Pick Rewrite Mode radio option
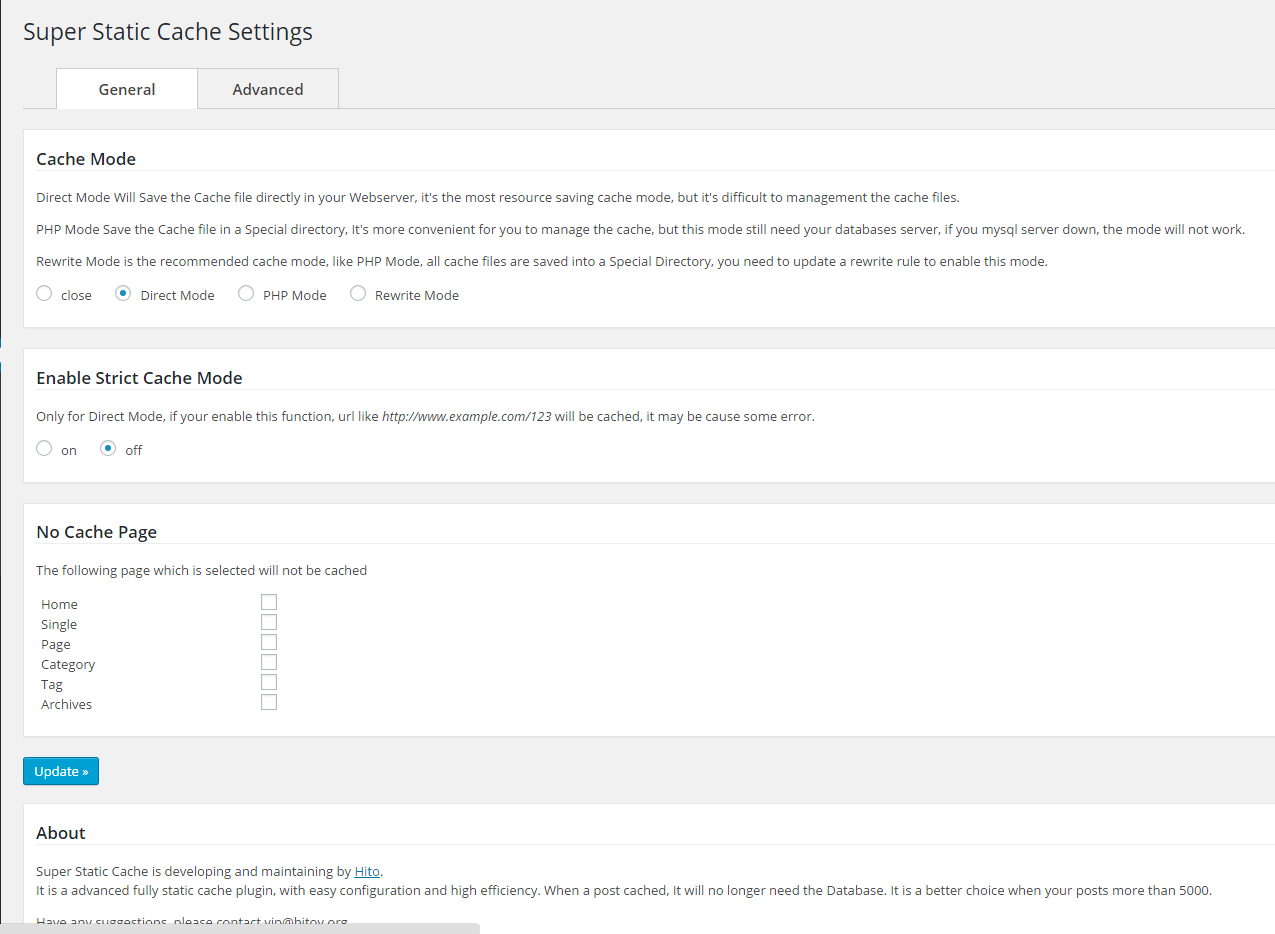This screenshot has height=934, width=1275. [358, 294]
